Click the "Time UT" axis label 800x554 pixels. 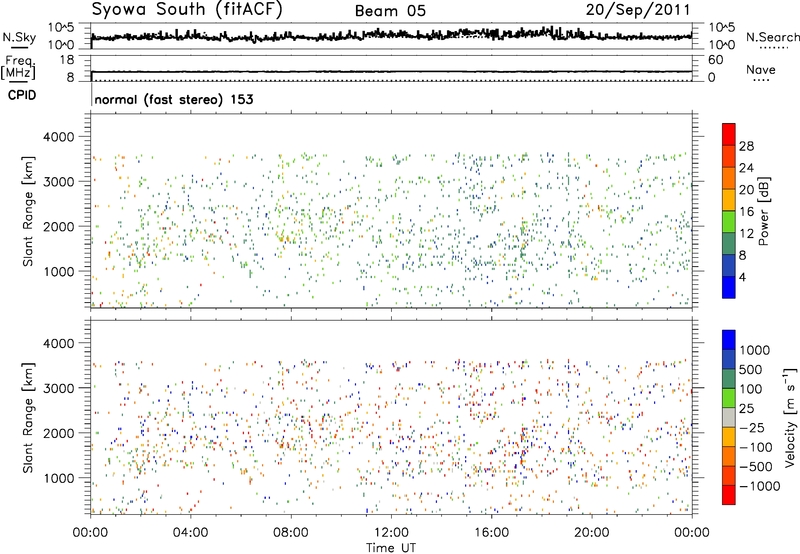[391, 548]
